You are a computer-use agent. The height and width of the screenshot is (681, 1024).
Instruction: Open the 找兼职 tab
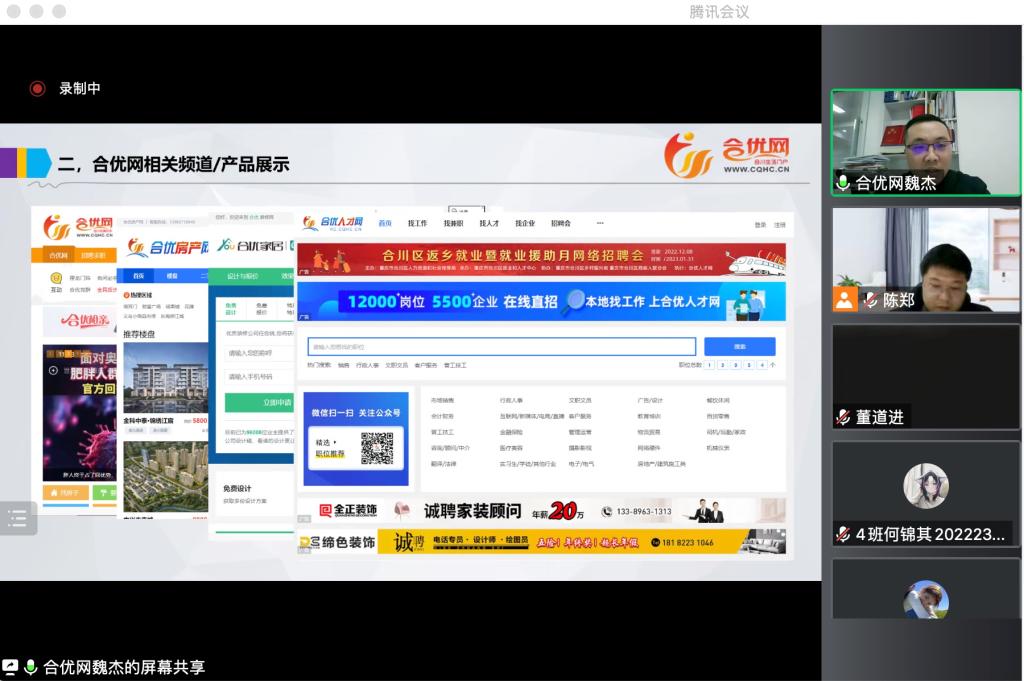tap(453, 223)
